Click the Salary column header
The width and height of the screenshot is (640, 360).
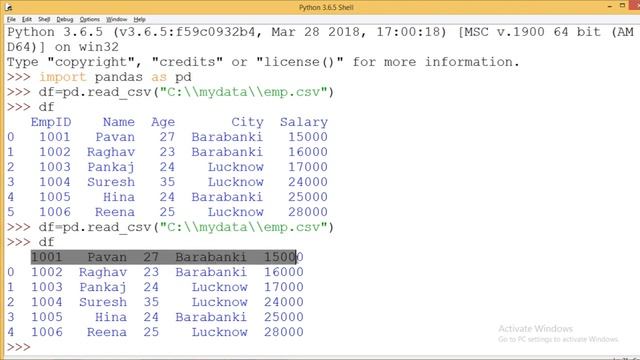point(304,122)
